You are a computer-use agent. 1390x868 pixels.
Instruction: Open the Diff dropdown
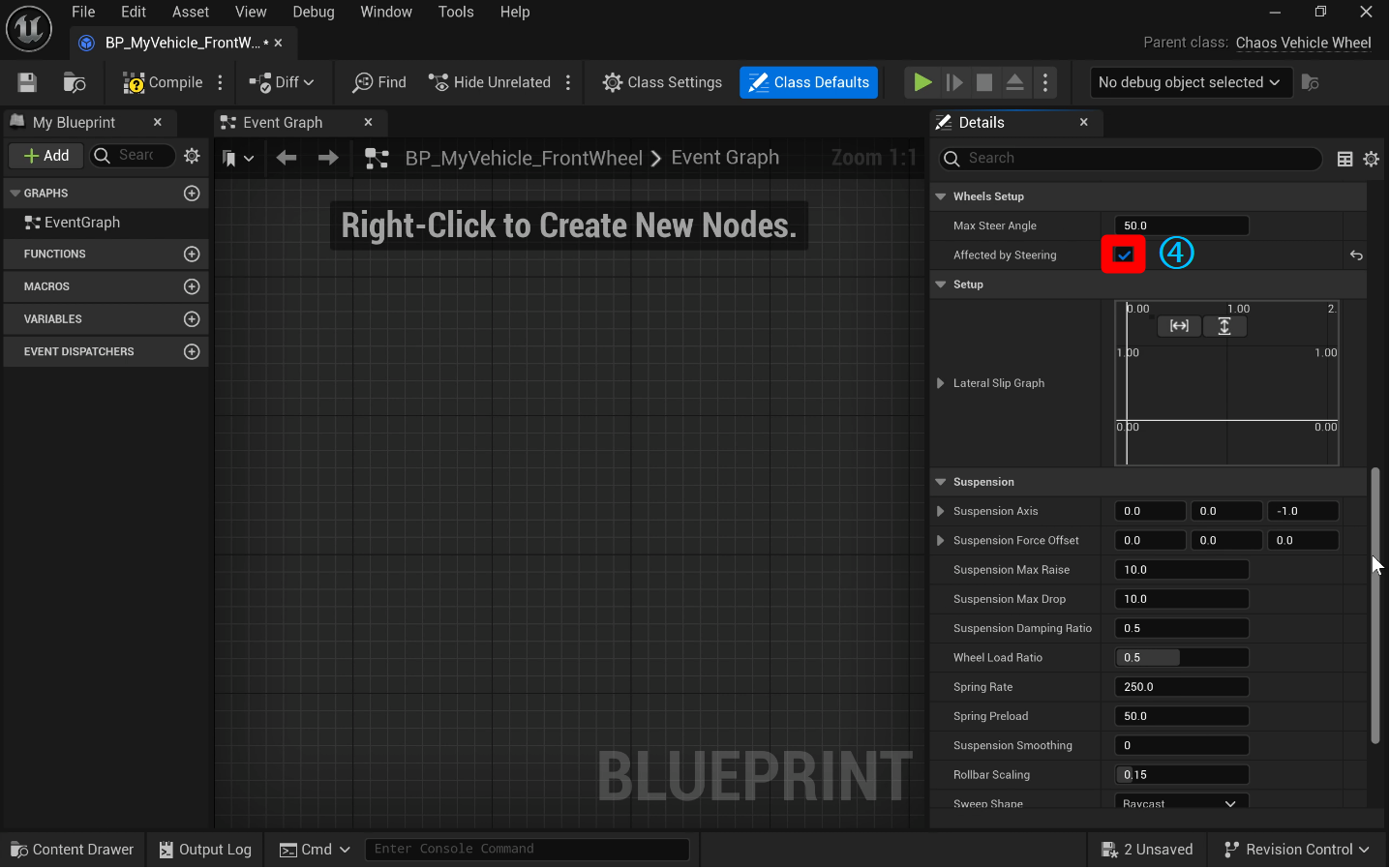coord(282,82)
